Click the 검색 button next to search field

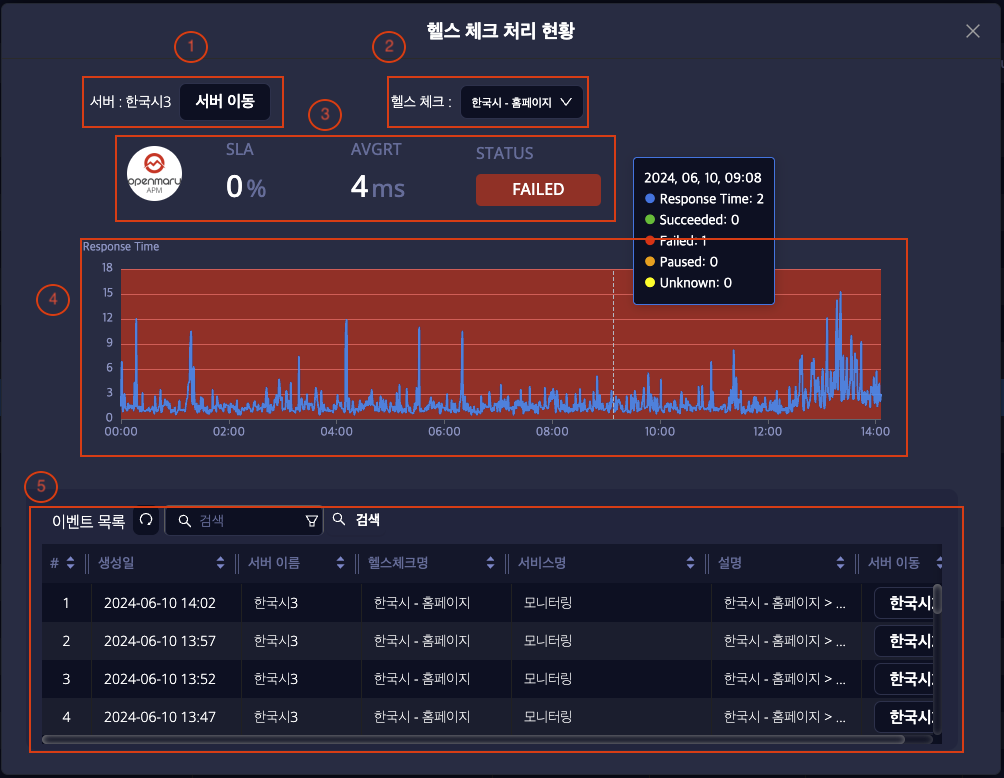click(356, 520)
